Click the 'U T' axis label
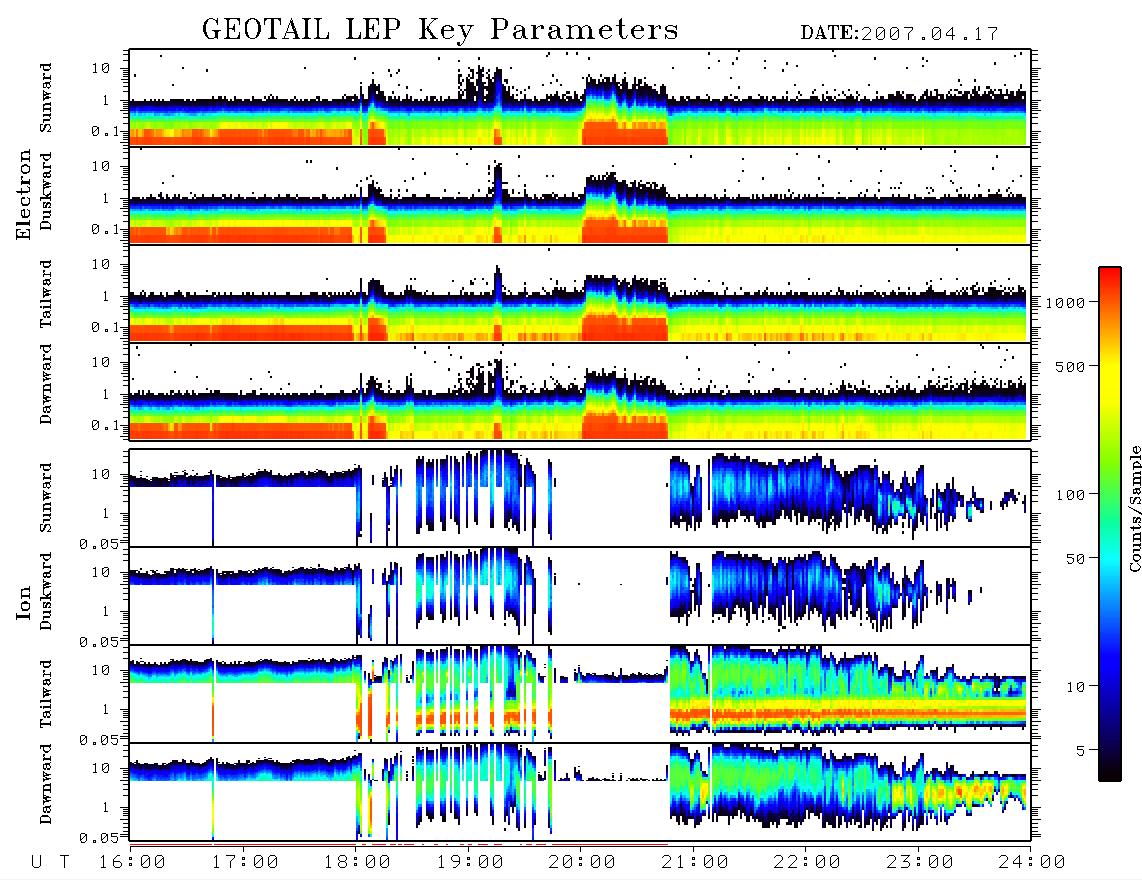The width and height of the screenshot is (1142, 880). tap(50, 862)
